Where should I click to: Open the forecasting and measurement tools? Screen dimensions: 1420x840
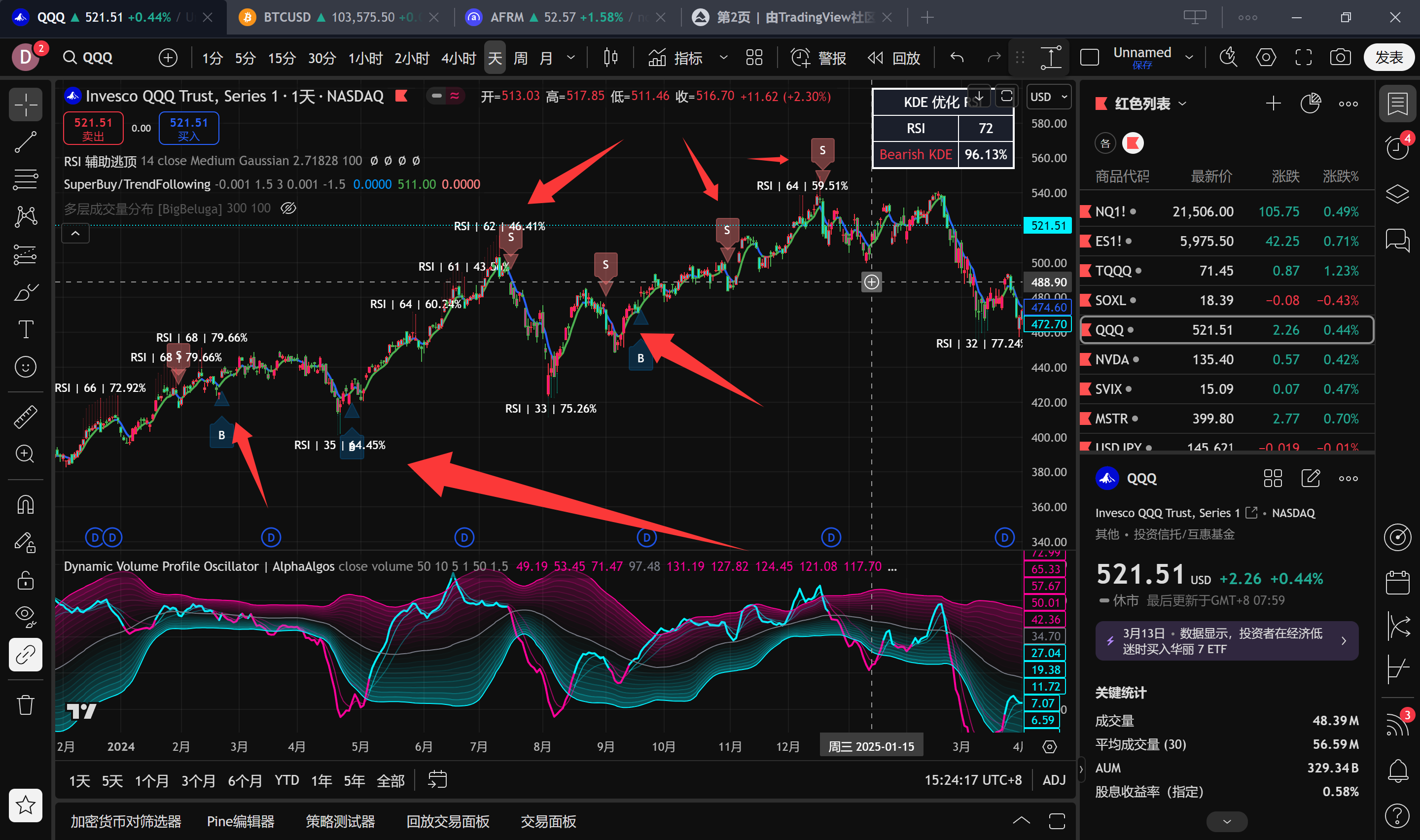(x=26, y=255)
